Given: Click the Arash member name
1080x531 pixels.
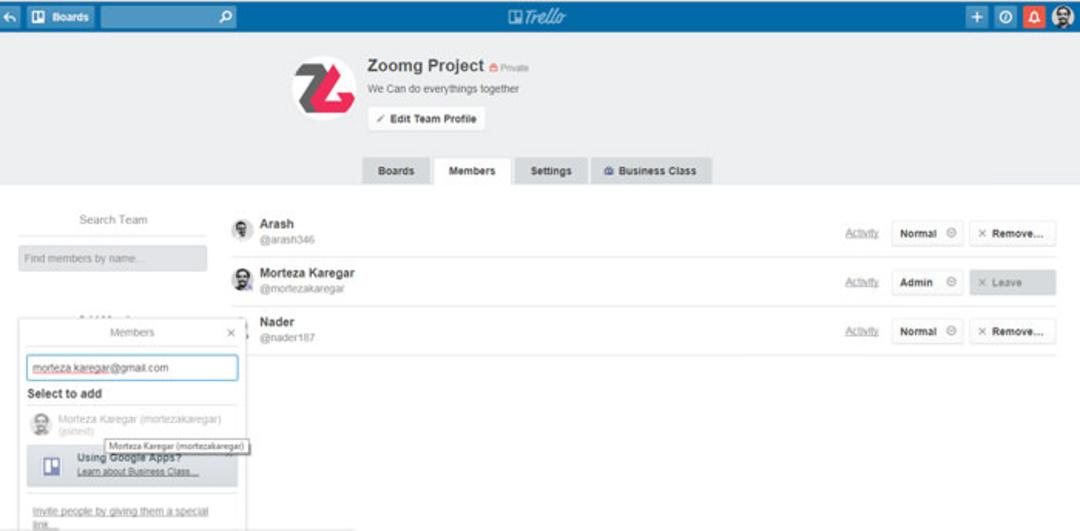Looking at the screenshot, I should [277, 224].
